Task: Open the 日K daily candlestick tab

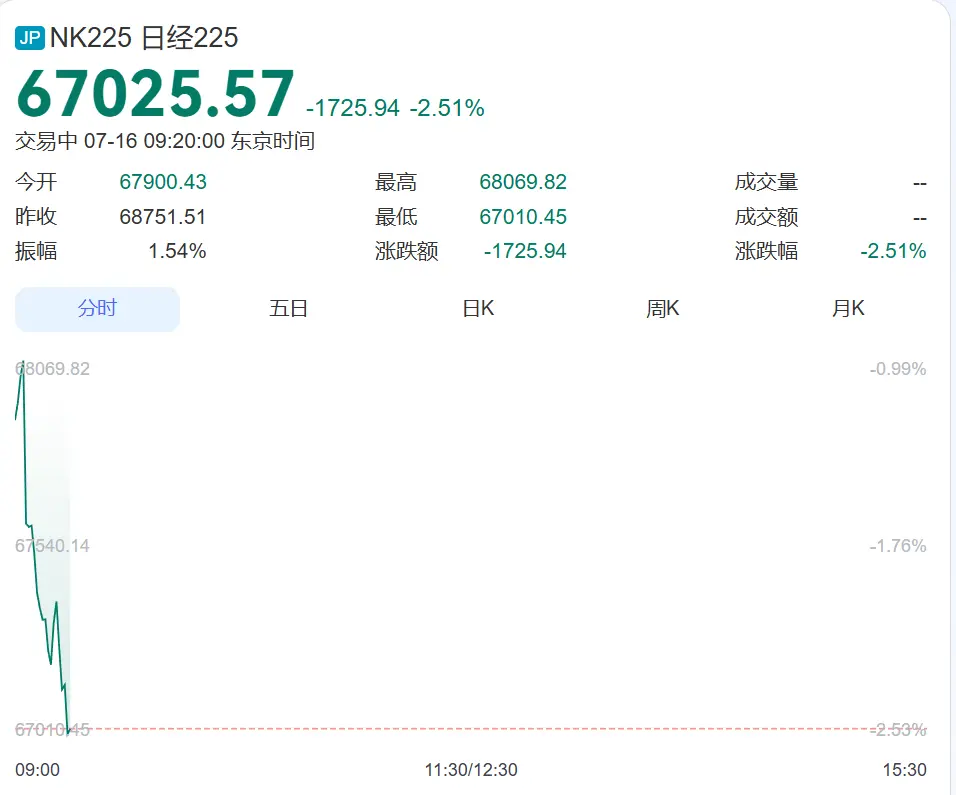Action: [x=478, y=308]
